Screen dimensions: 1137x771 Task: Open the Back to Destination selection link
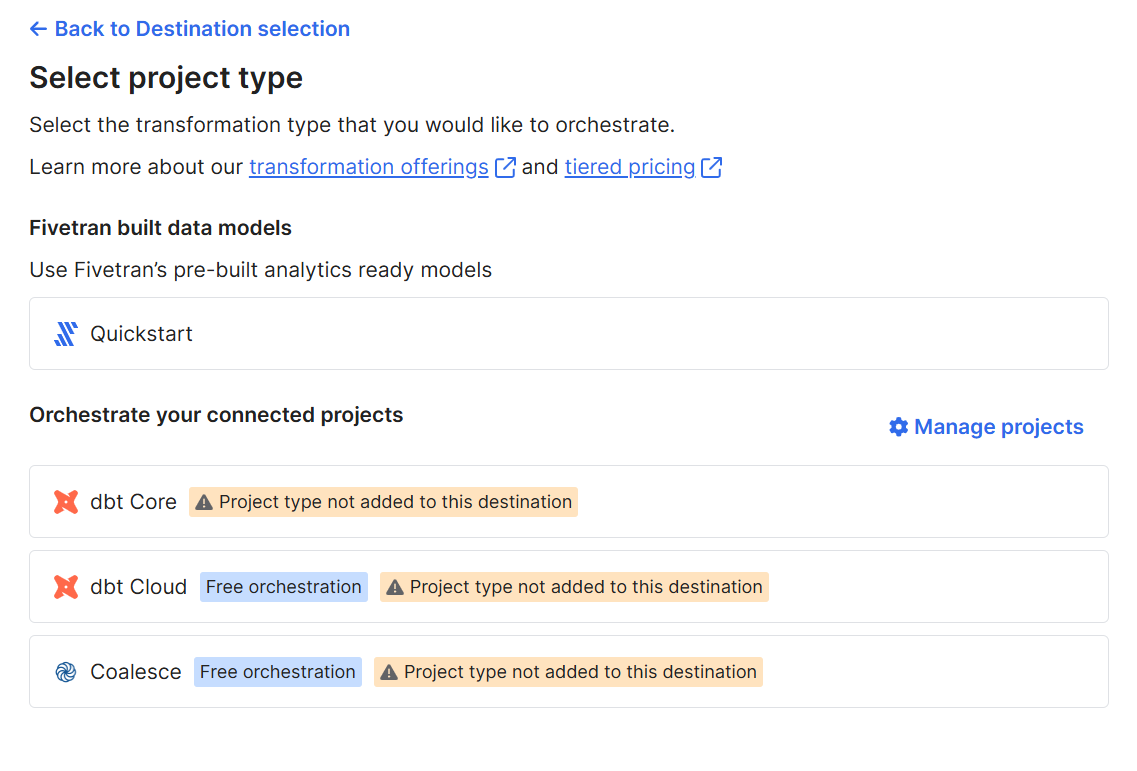190,29
